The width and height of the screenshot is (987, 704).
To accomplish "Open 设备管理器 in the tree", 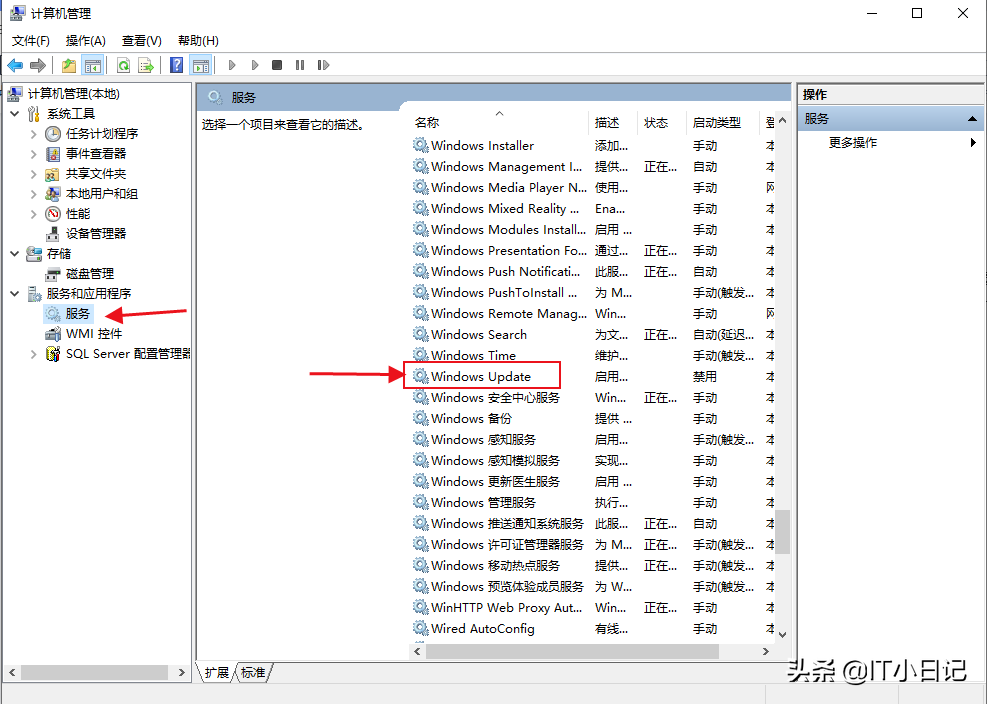I will click(96, 234).
